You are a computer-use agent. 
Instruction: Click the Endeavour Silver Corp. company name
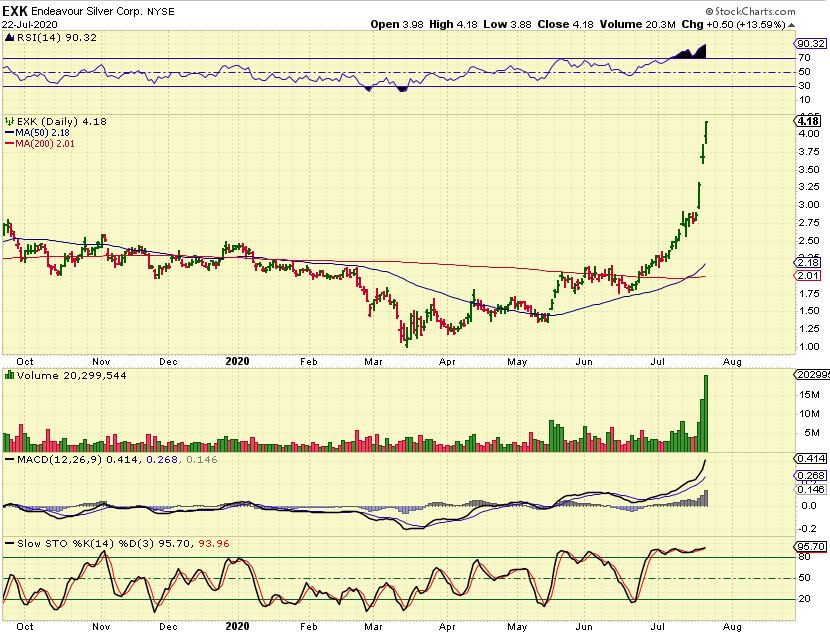pos(86,11)
